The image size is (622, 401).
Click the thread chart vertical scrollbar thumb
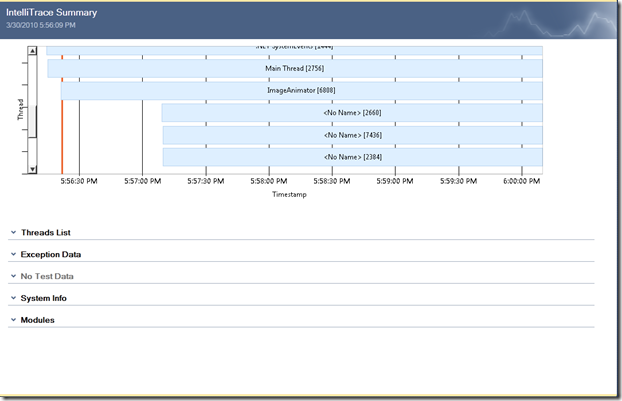pos(33,122)
